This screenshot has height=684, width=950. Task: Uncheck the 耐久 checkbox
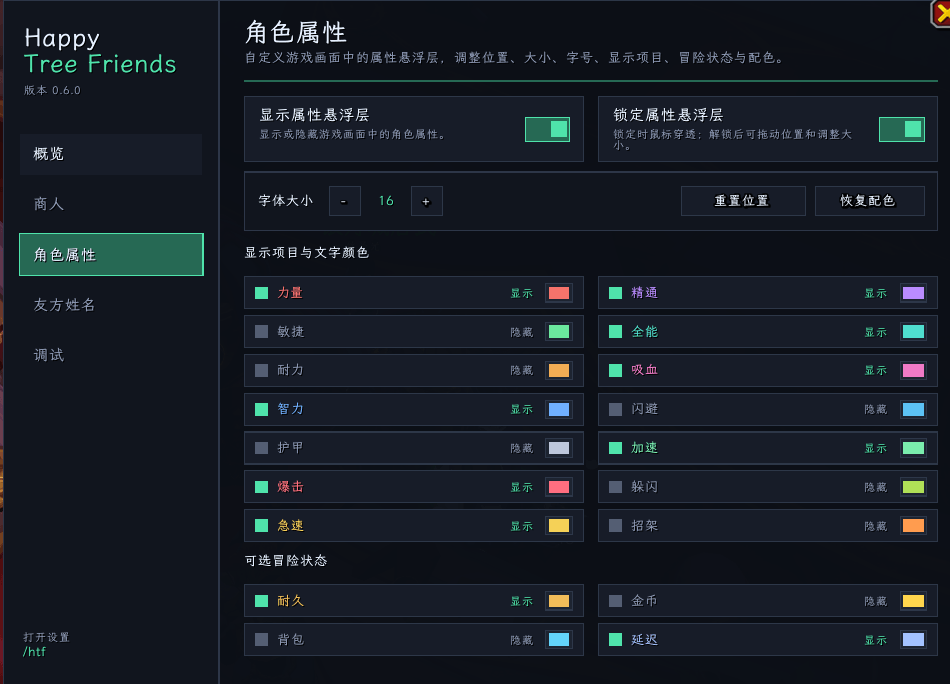261,601
